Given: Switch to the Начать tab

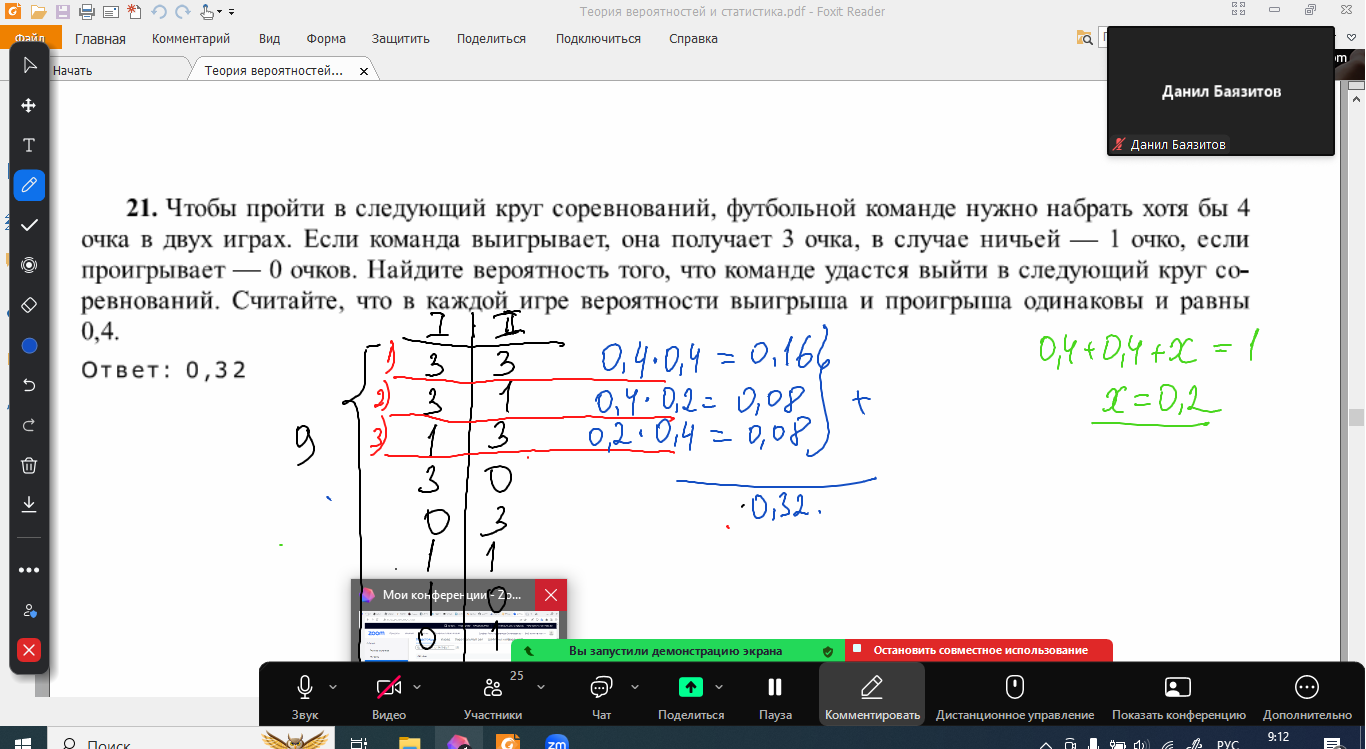Looking at the screenshot, I should (72, 71).
